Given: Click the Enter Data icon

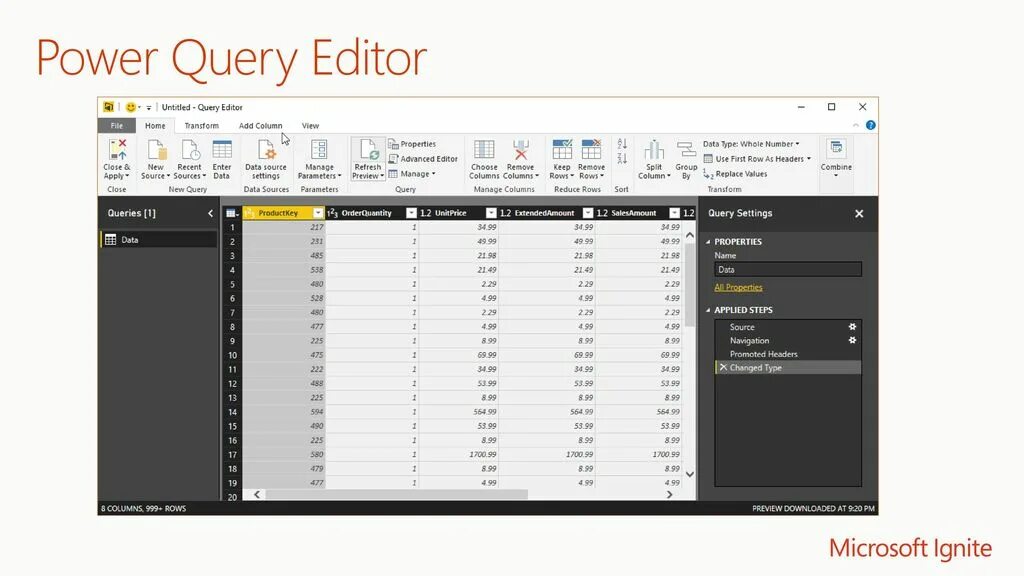Looking at the screenshot, I should tap(222, 150).
